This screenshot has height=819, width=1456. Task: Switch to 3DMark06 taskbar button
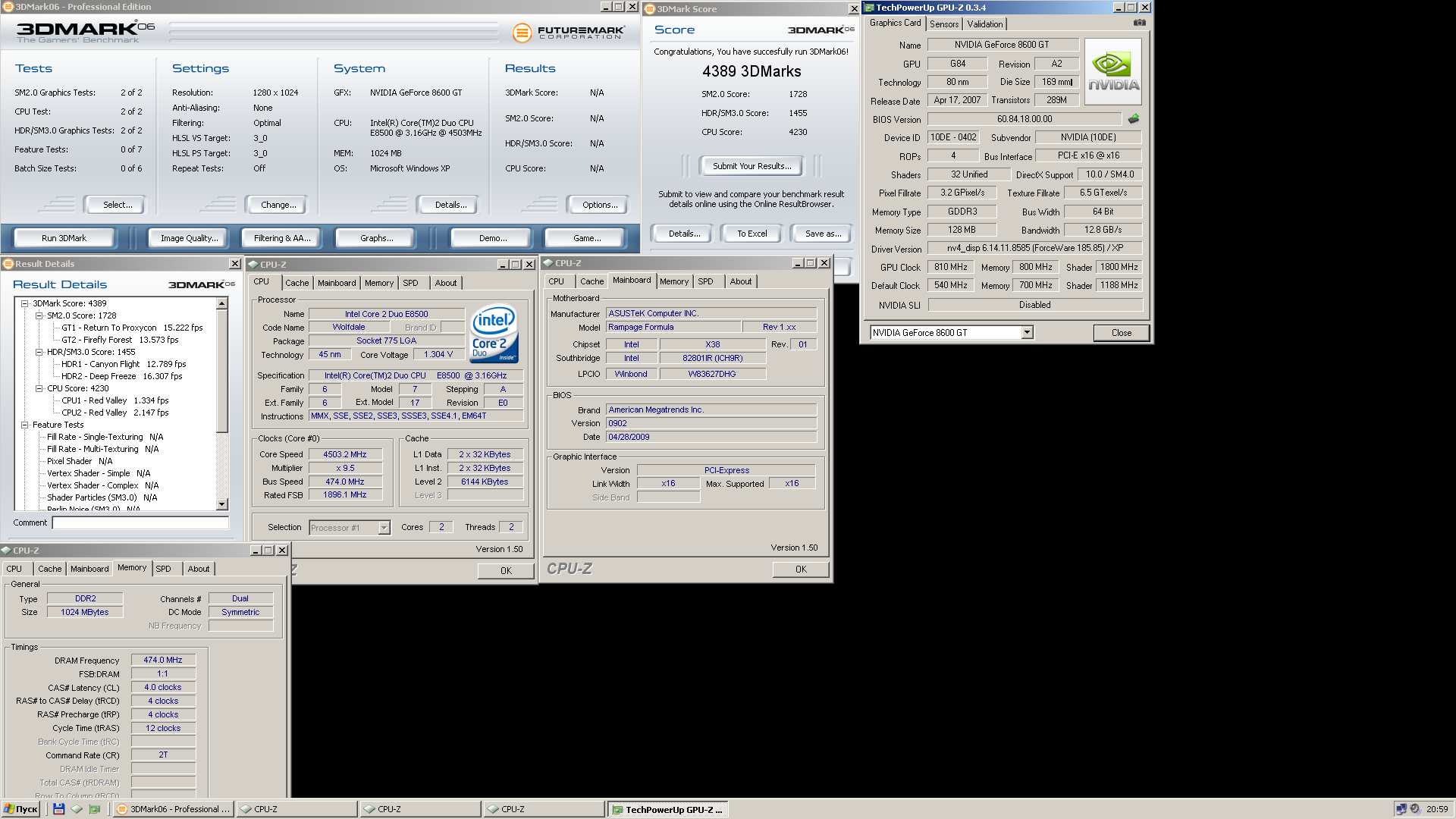[x=173, y=809]
